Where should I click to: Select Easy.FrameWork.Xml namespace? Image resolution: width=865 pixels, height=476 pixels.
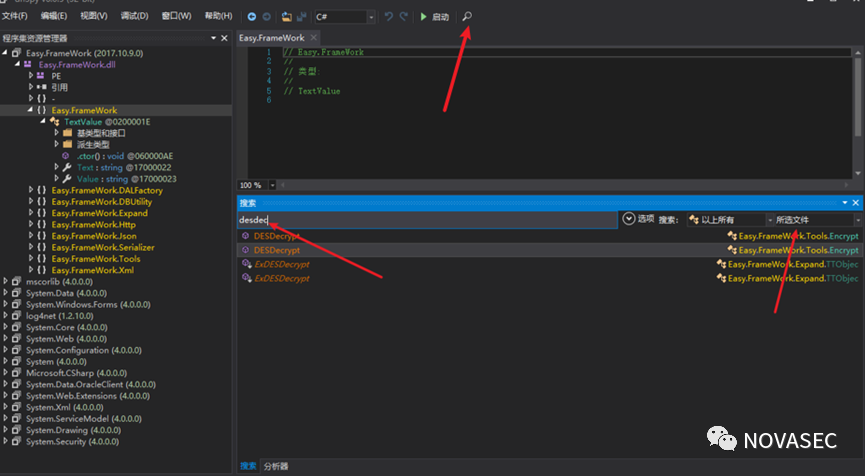[x=93, y=270]
